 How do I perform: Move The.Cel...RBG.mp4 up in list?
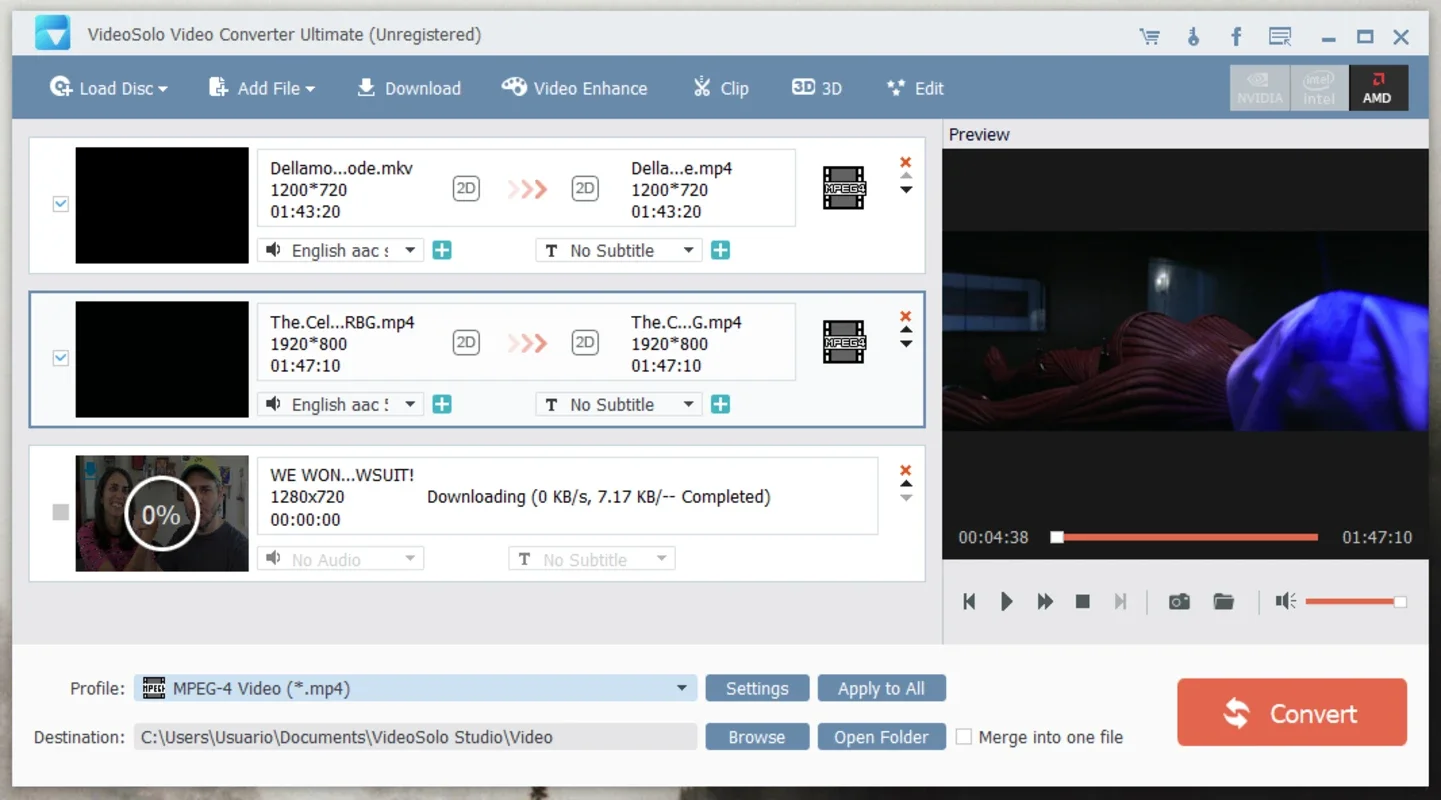coord(906,330)
